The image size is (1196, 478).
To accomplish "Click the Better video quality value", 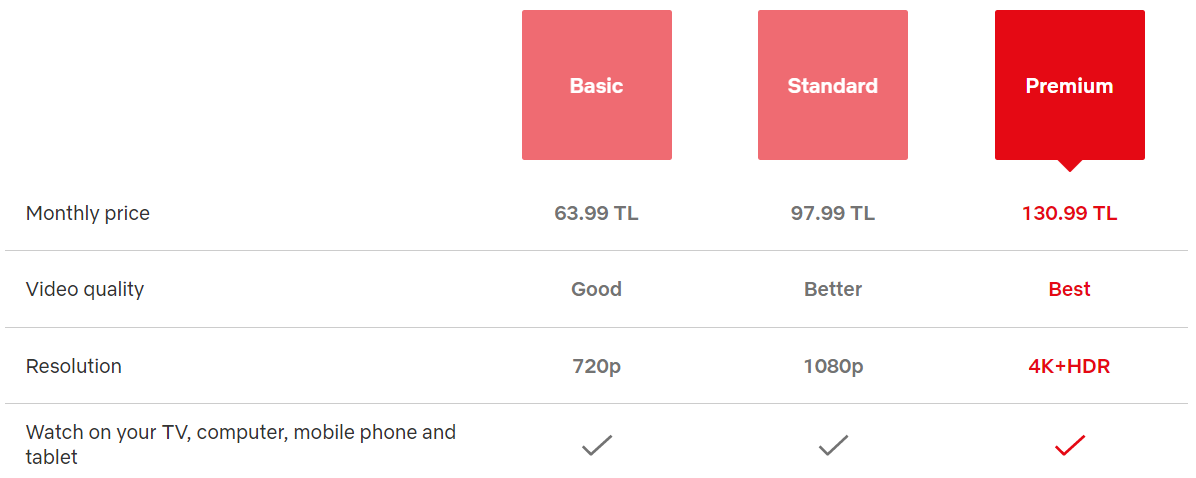I will (833, 290).
